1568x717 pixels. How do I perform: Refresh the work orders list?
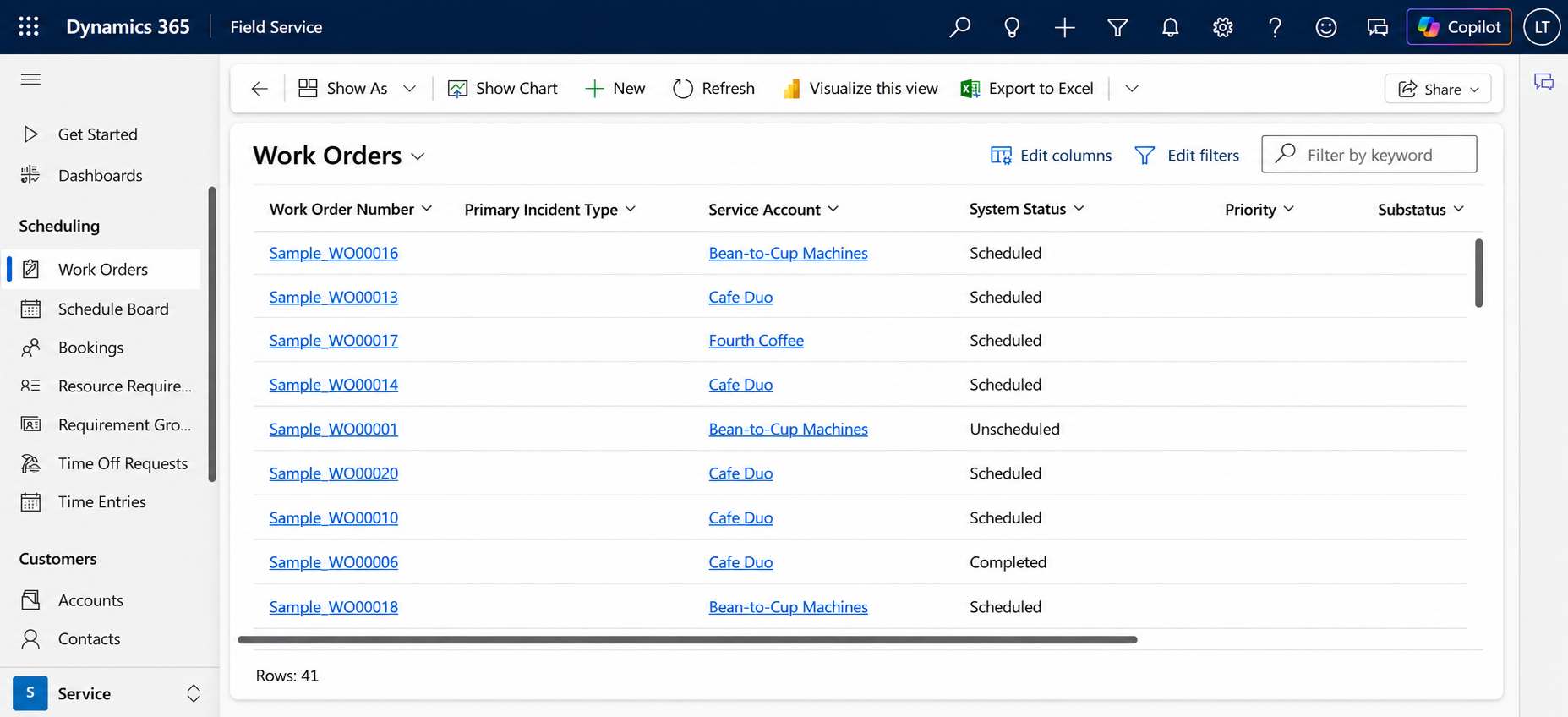(714, 89)
